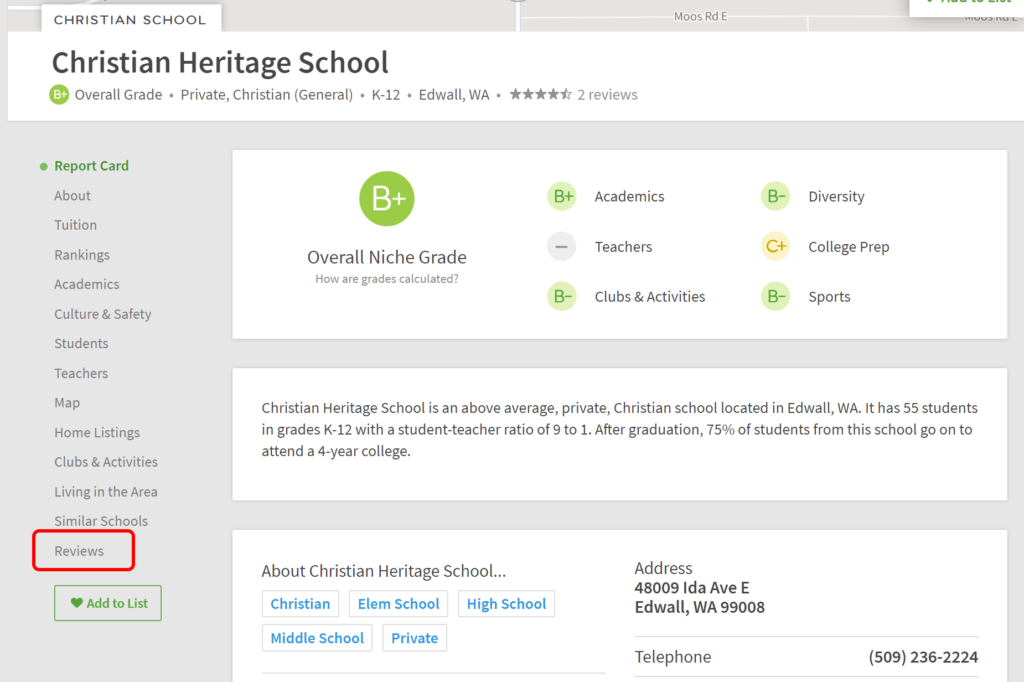The height and width of the screenshot is (682, 1024).
Task: Jump to Academics in sidebar navigation
Action: click(x=87, y=284)
